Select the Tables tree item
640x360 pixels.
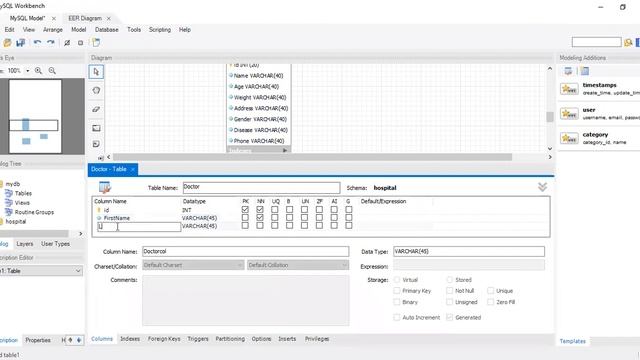[23, 193]
